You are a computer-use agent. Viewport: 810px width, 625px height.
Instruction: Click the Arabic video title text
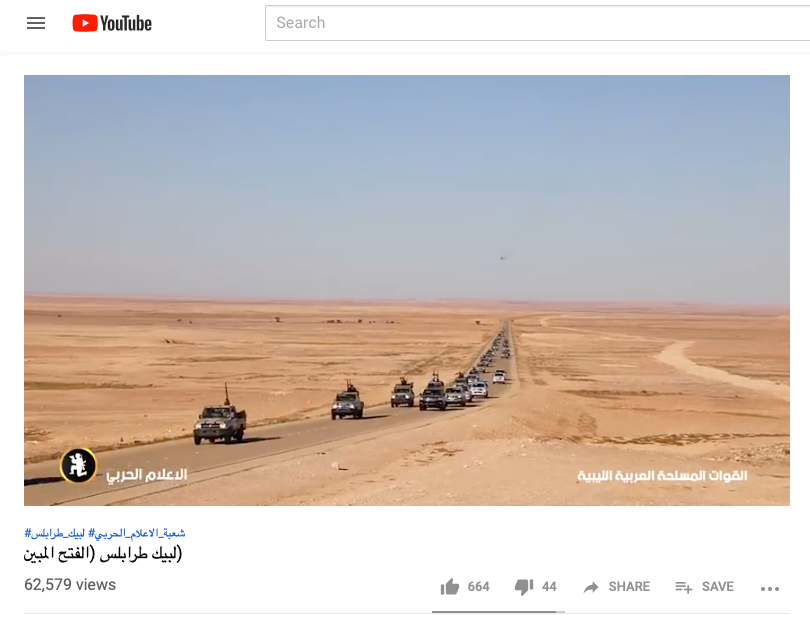[103, 554]
